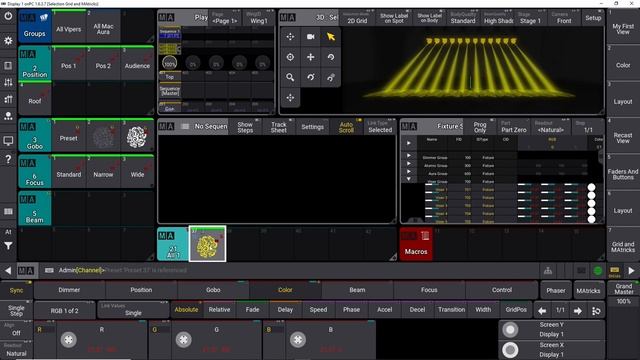Switch to the Beam feature group tab

click(357, 290)
